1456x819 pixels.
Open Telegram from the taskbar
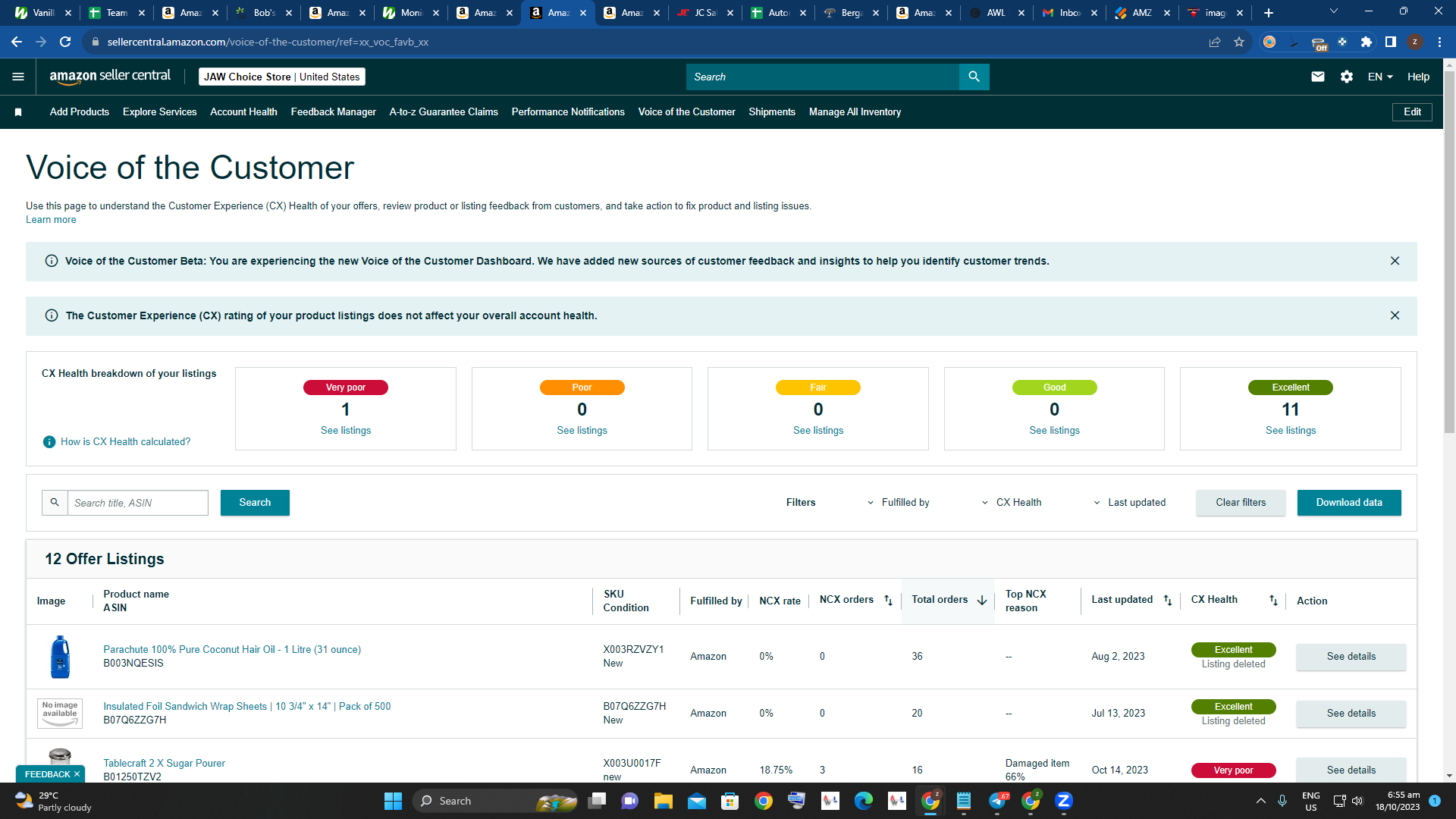[x=997, y=801]
